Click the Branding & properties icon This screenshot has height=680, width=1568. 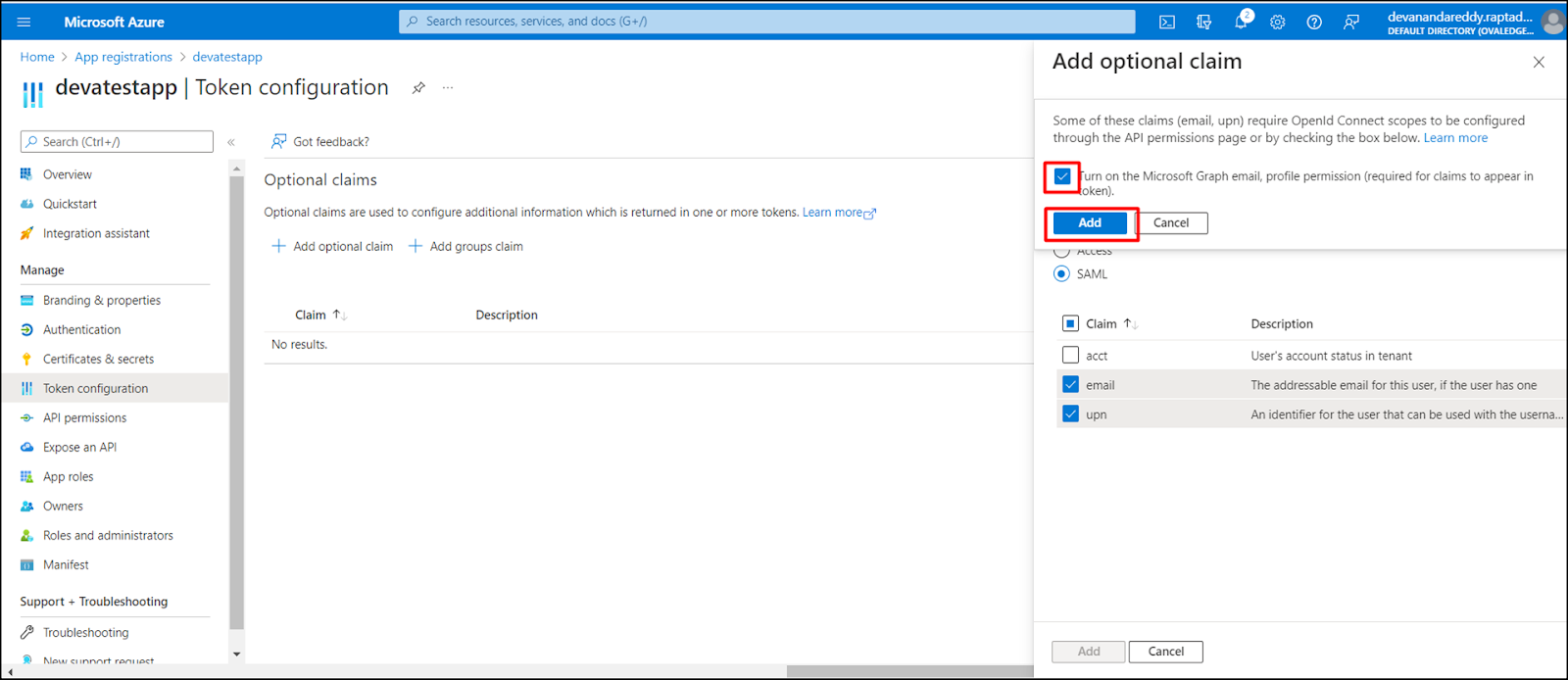[x=26, y=300]
